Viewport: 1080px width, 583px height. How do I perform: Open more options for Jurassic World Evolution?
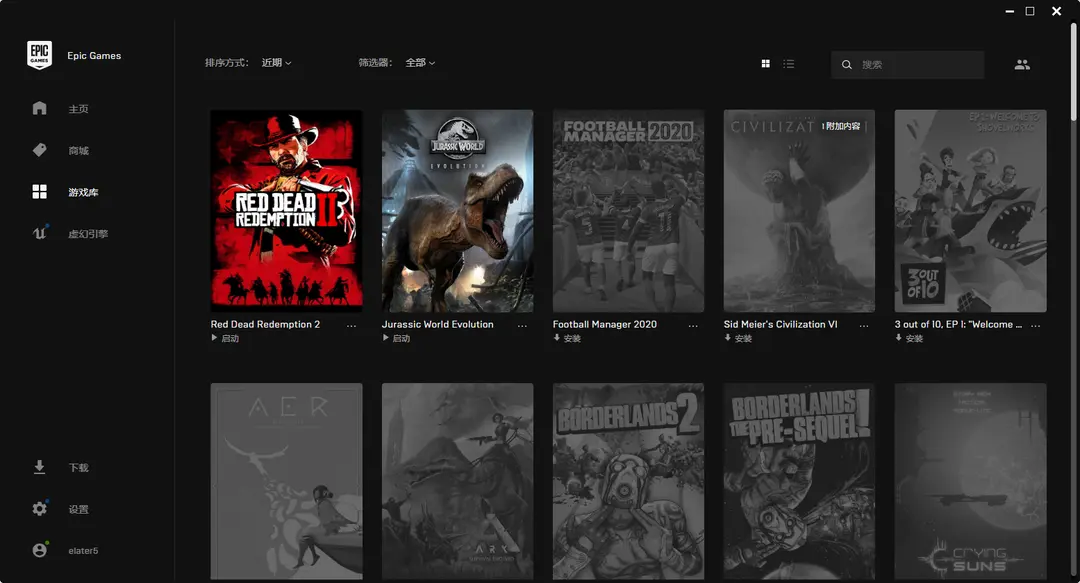522,325
